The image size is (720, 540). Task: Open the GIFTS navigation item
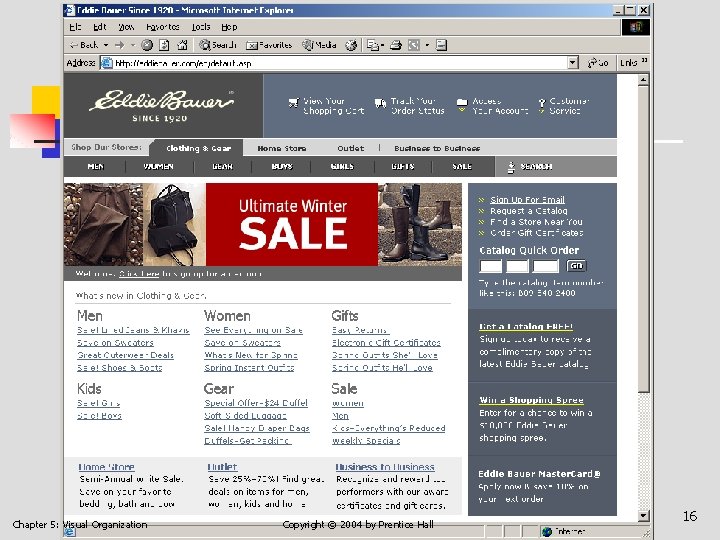pos(403,167)
